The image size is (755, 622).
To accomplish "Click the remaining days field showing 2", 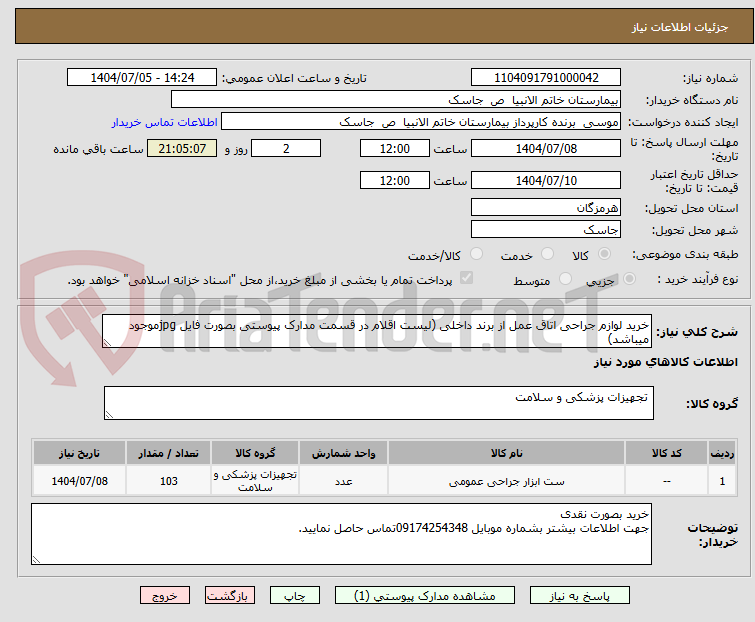I will pyautogui.click(x=286, y=148).
